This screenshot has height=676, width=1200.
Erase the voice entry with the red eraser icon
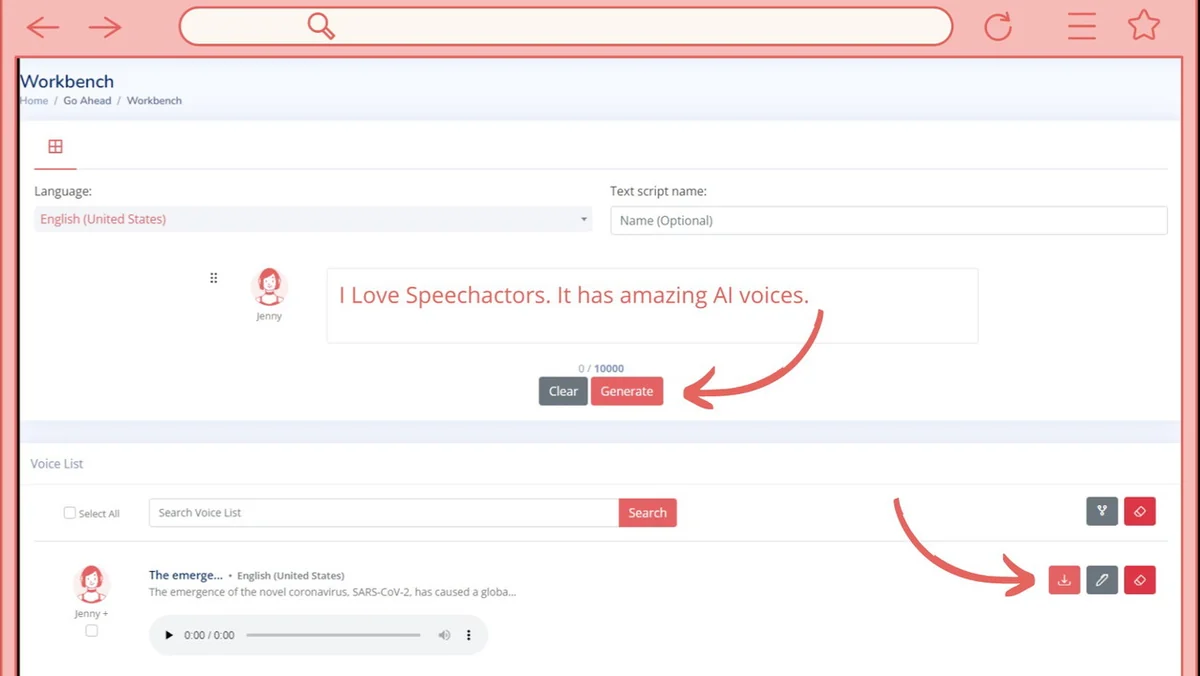coord(1140,580)
